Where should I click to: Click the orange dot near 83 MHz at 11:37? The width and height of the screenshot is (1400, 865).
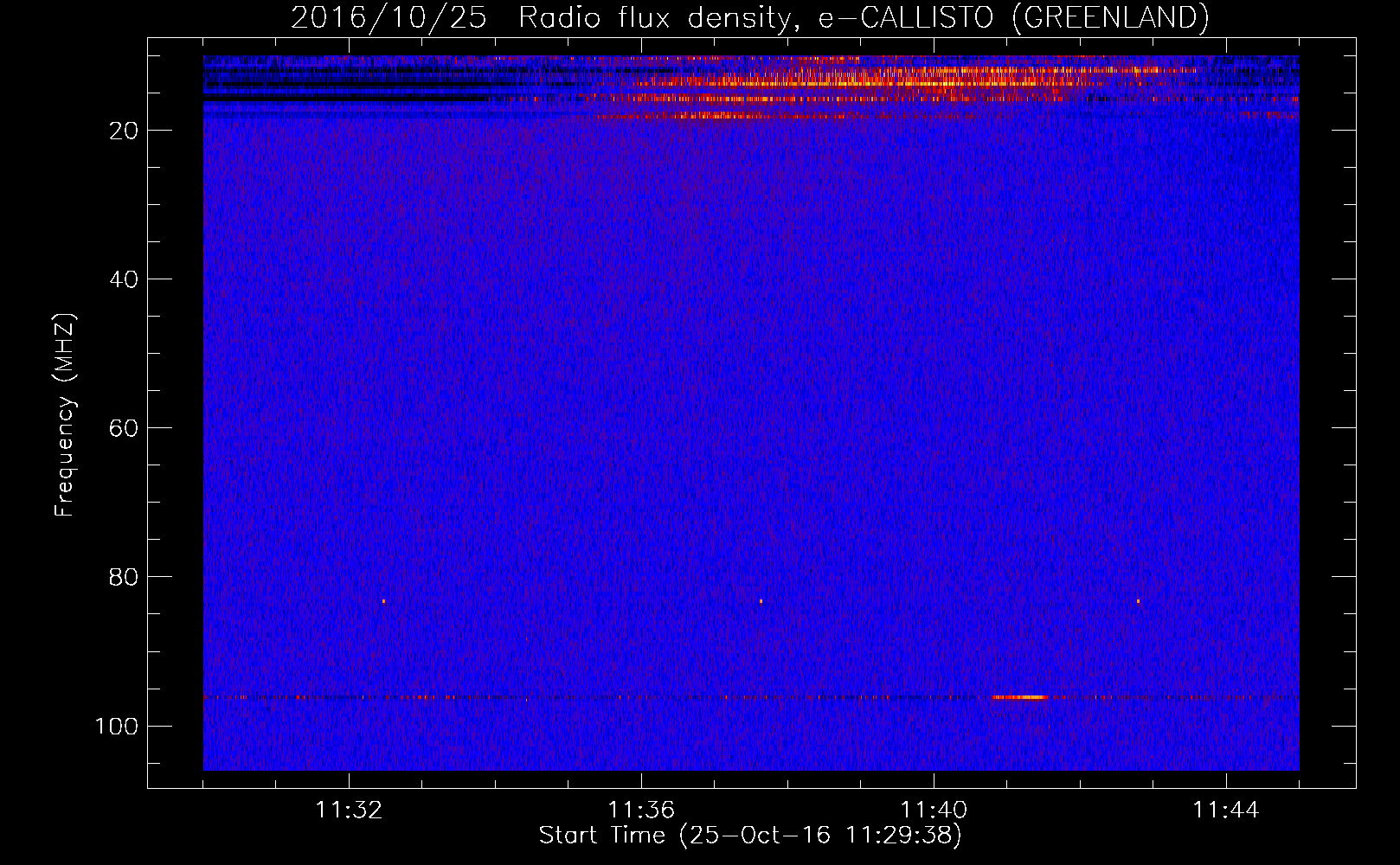coord(761,601)
